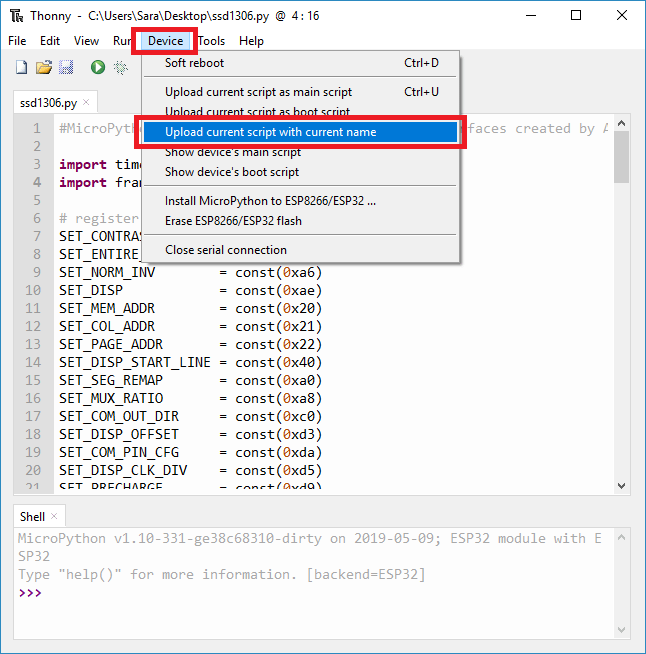Click the Save floppy disk icon
The image size is (646, 654).
66,67
